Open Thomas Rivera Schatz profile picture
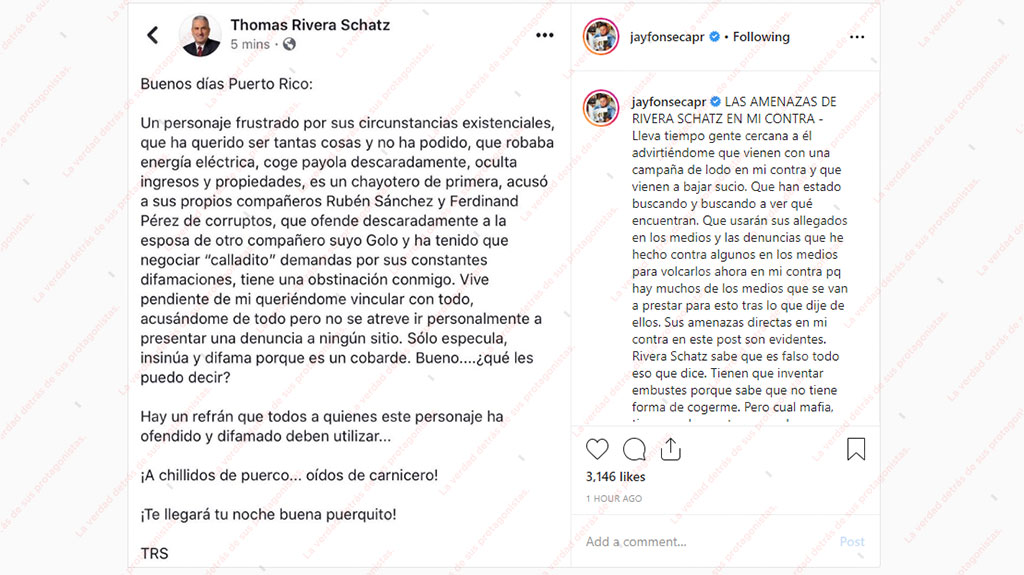This screenshot has height=575, width=1024. click(200, 35)
